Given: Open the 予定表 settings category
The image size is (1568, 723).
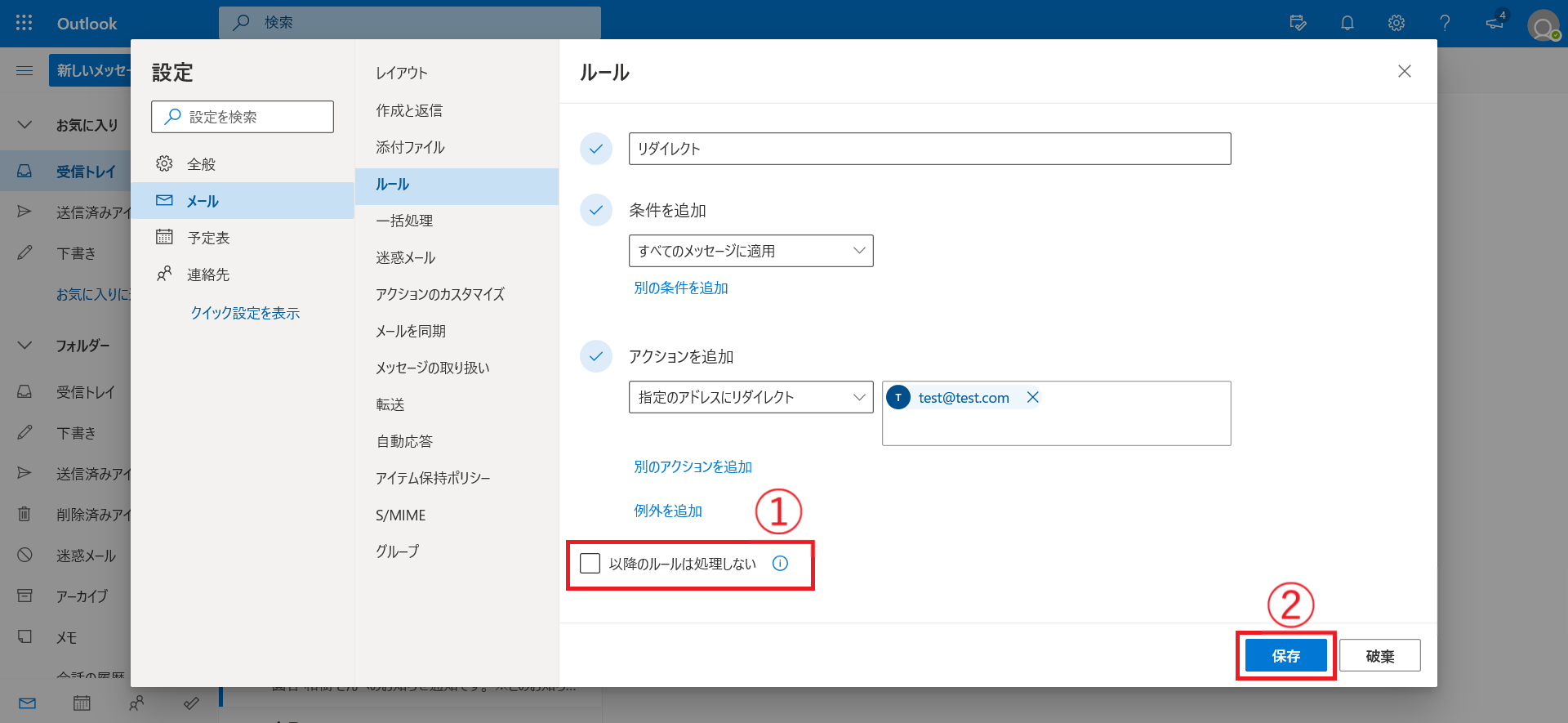Looking at the screenshot, I should tap(208, 238).
